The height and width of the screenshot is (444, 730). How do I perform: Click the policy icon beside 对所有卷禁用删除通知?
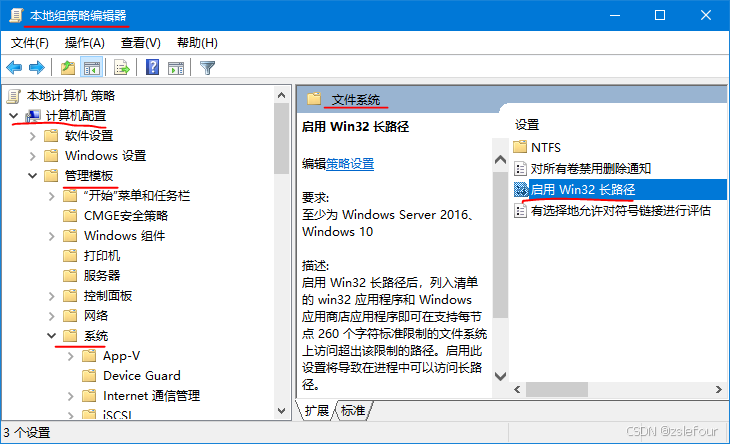point(520,168)
